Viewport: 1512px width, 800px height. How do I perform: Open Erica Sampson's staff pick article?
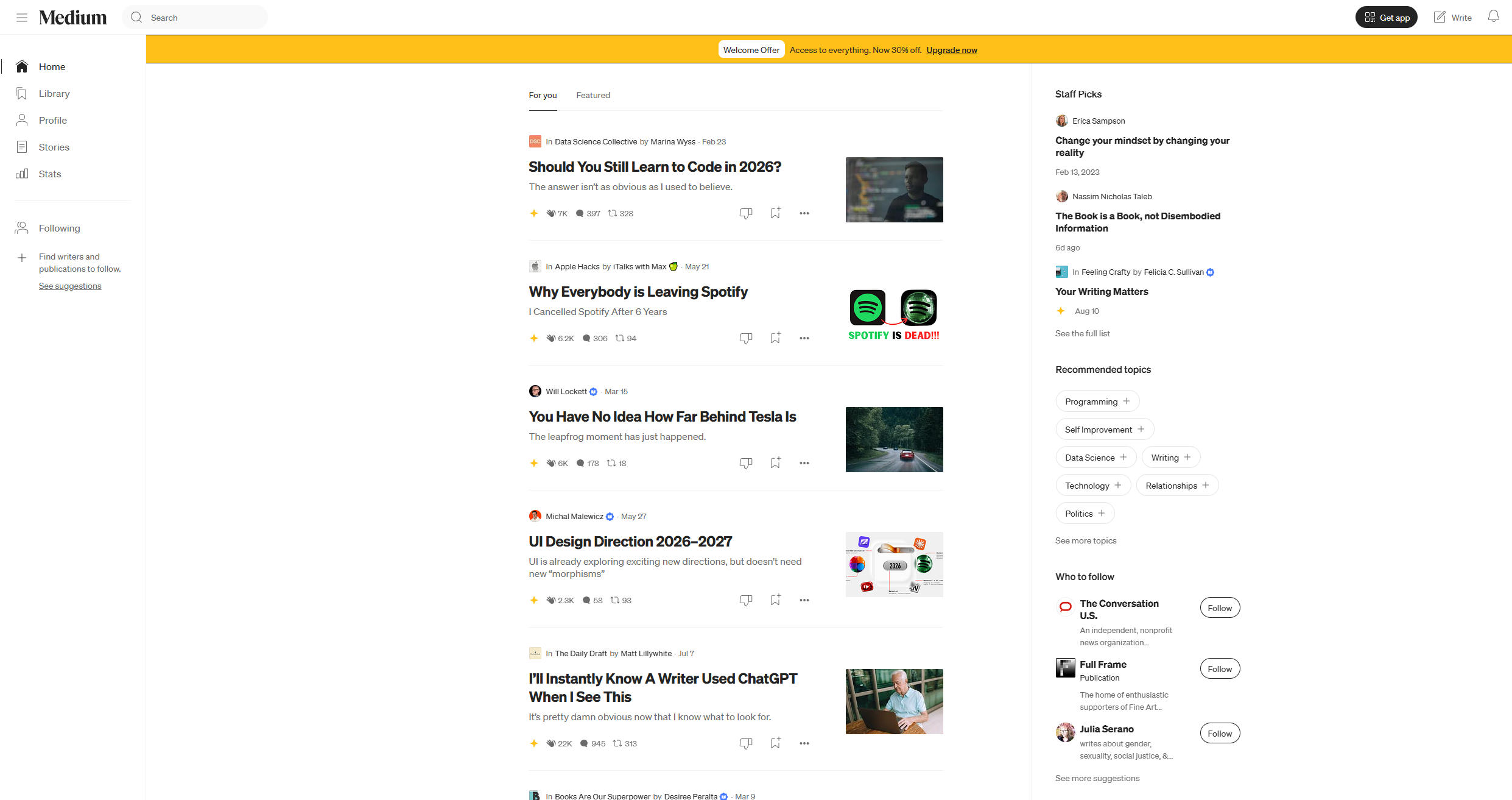(1142, 146)
